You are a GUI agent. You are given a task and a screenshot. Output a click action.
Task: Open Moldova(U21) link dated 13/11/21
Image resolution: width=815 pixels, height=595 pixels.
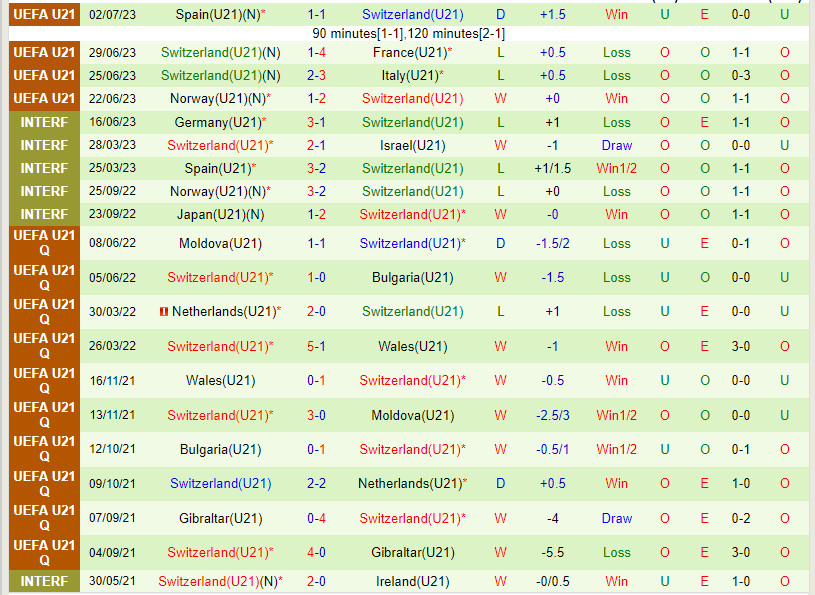(413, 415)
